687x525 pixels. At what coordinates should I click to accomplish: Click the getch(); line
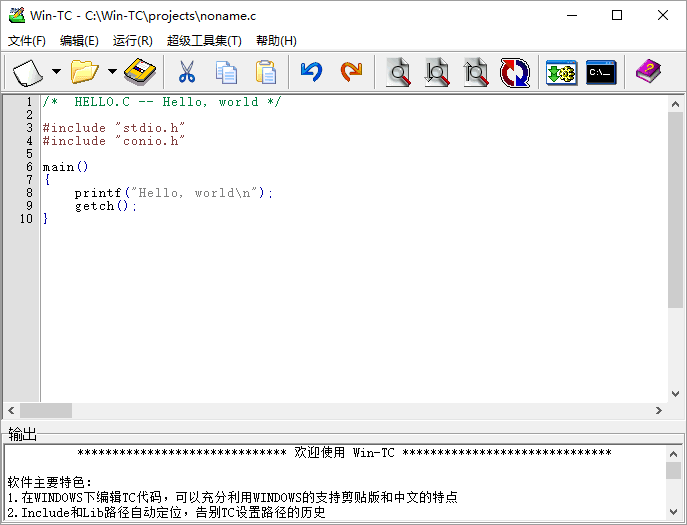106,206
